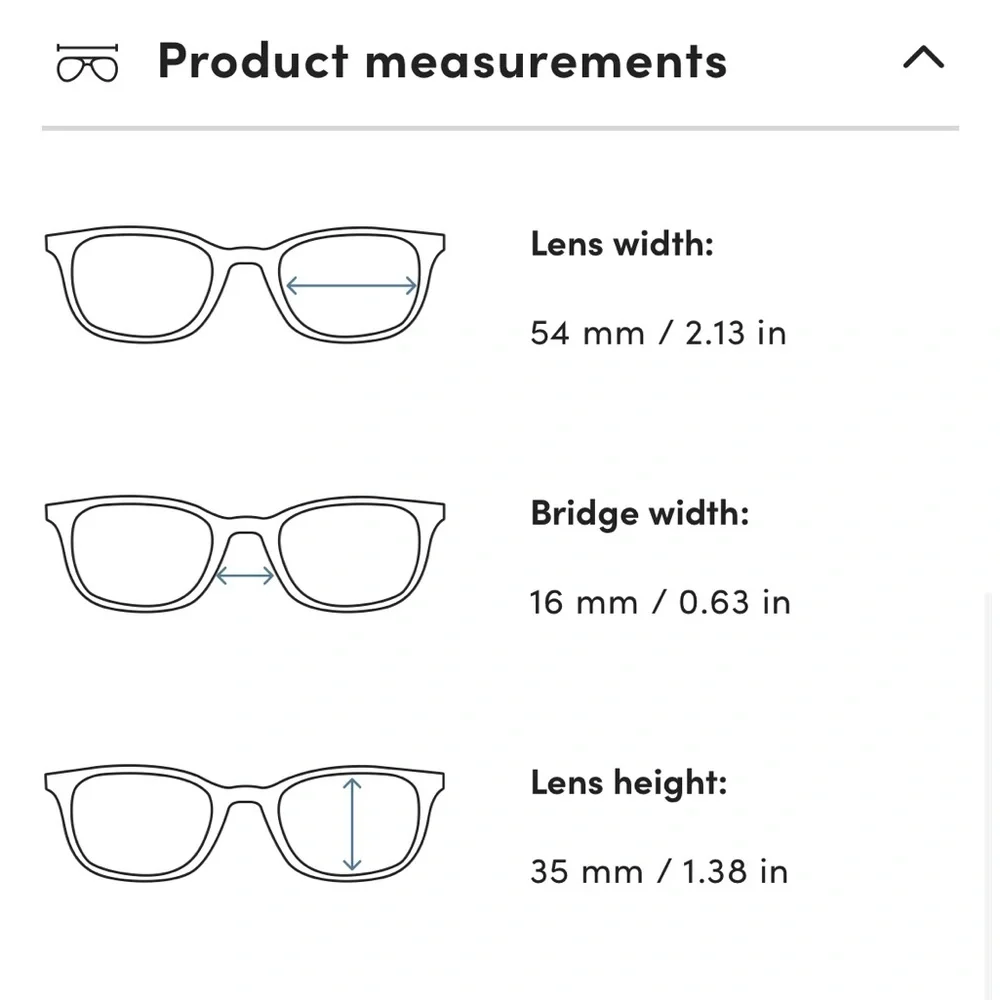Click the bridge width double arrow
The width and height of the screenshot is (1000, 1000).
(245, 576)
